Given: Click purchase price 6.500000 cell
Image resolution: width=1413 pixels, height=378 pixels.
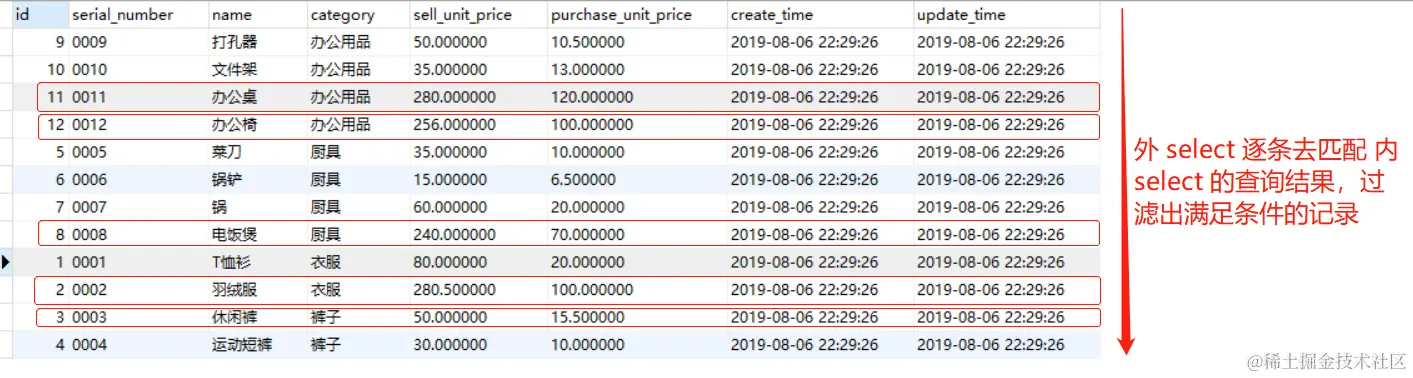Looking at the screenshot, I should pos(637,180).
